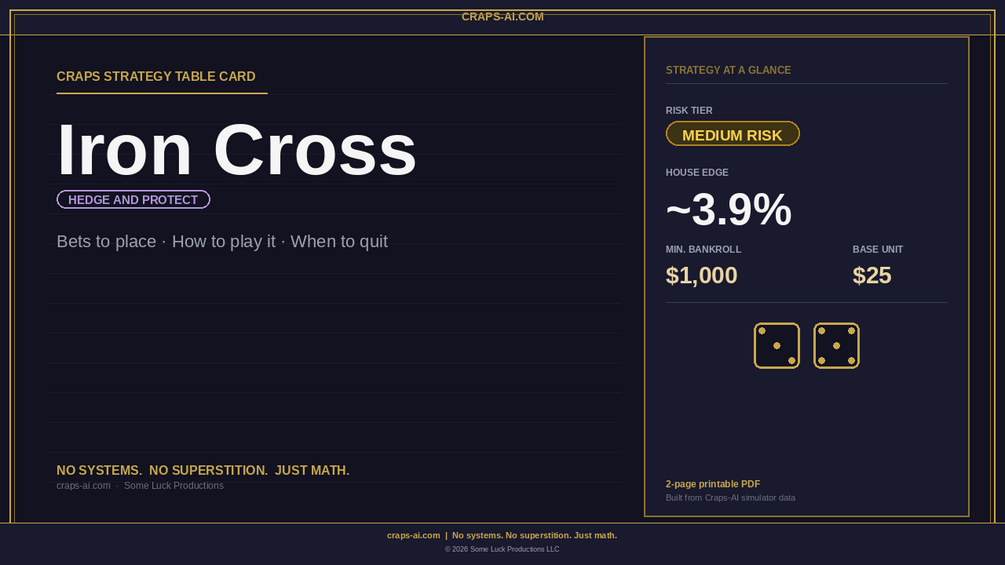Click the CRAPS STRATEGY TABLE CARD heading
The height and width of the screenshot is (565, 1005).
[x=156, y=76]
